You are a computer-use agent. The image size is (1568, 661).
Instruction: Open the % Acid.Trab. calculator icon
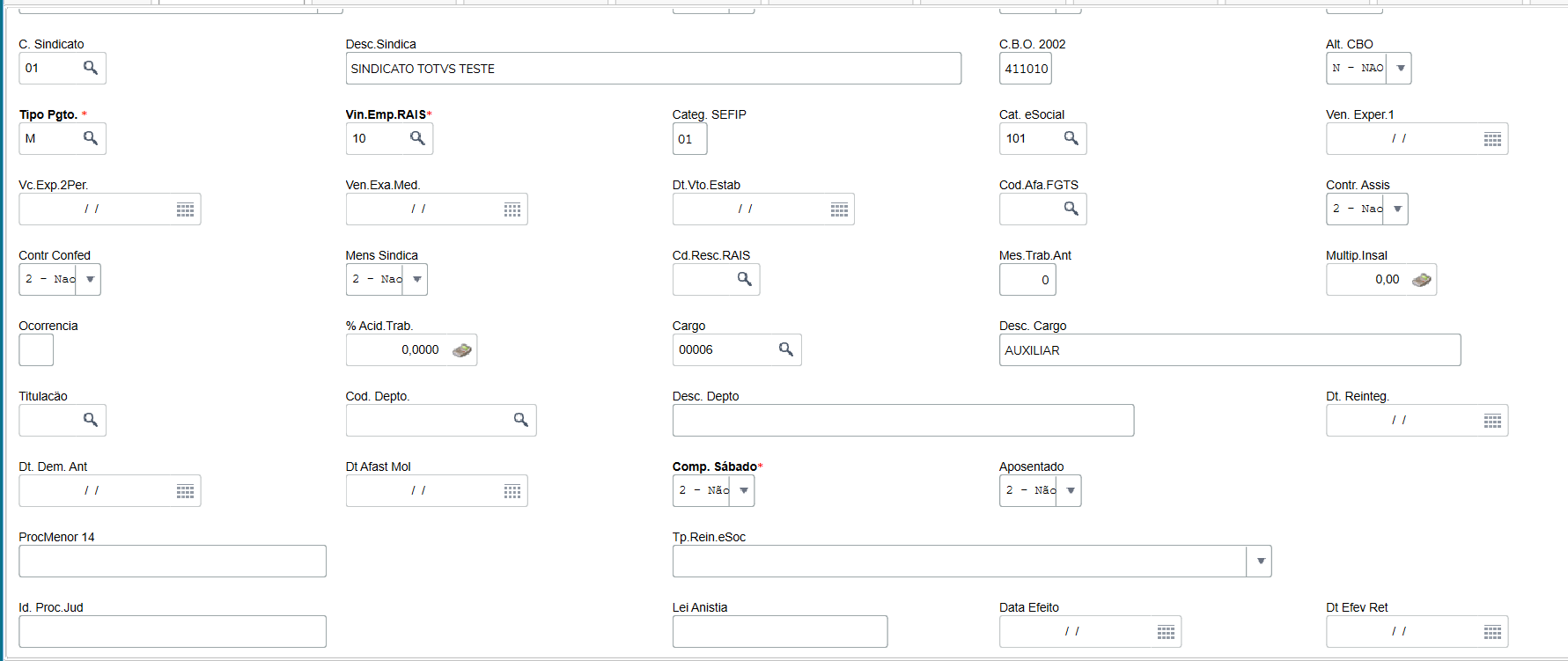click(461, 350)
